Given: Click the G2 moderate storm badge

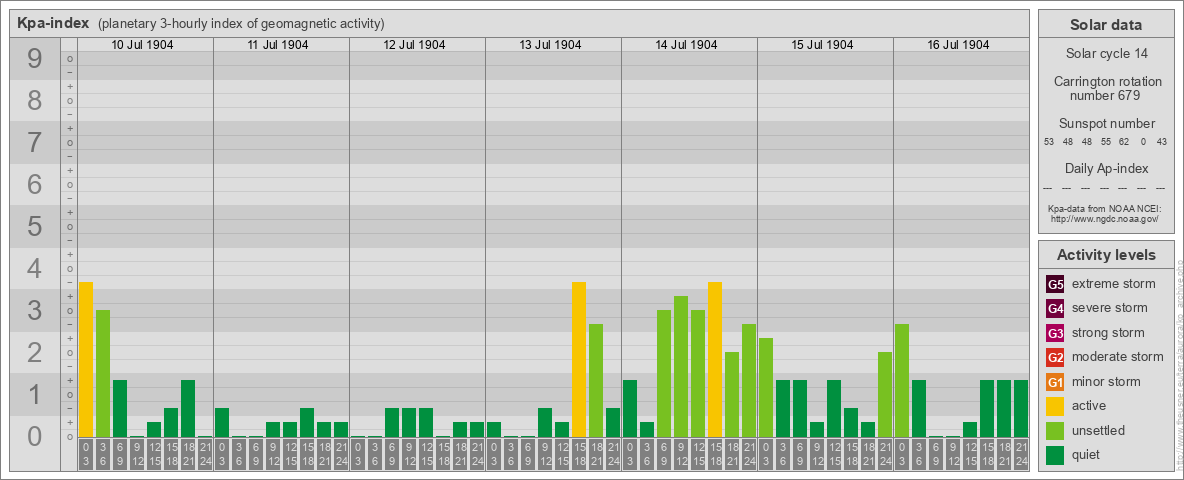Looking at the screenshot, I should coord(1055,357).
